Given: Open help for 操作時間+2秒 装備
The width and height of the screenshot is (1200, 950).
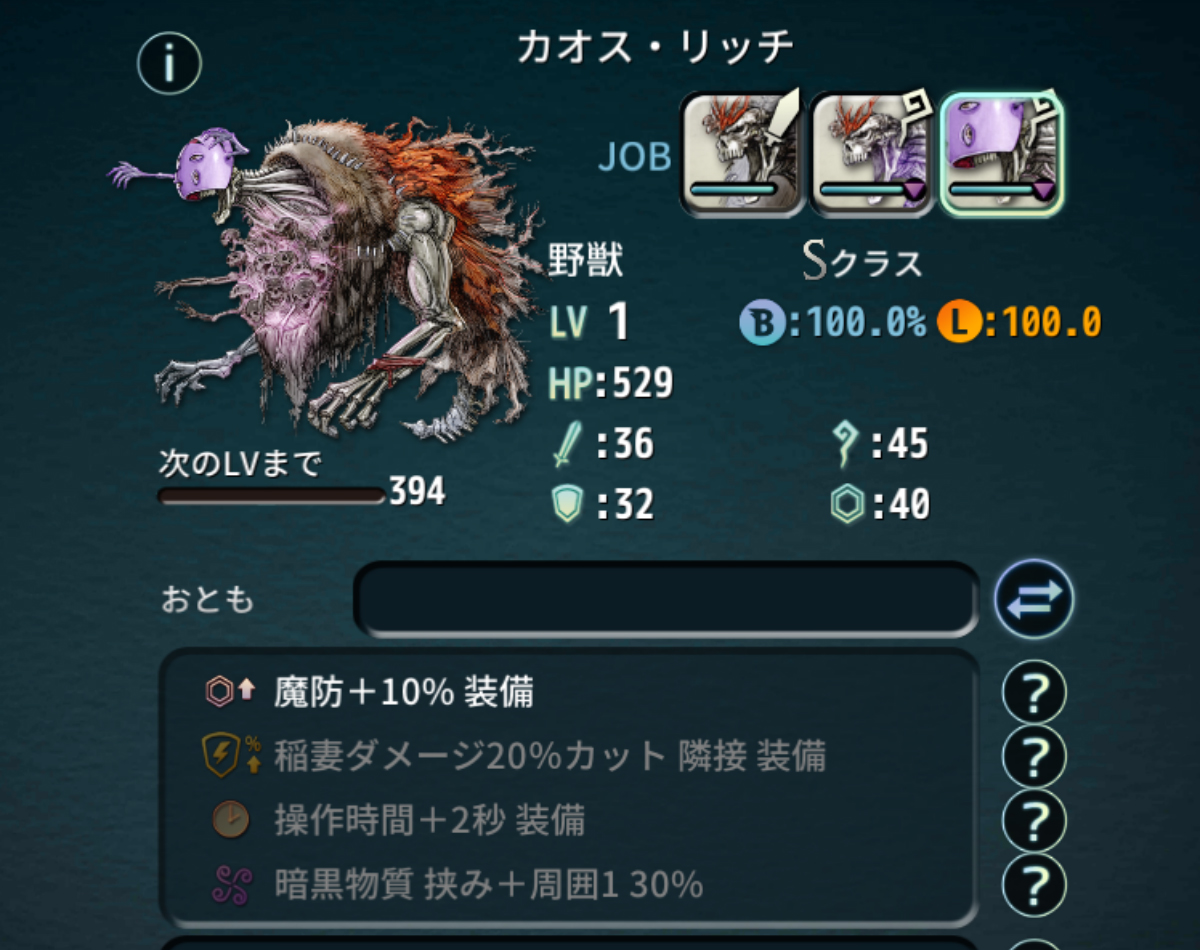Looking at the screenshot, I should coord(1034,820).
